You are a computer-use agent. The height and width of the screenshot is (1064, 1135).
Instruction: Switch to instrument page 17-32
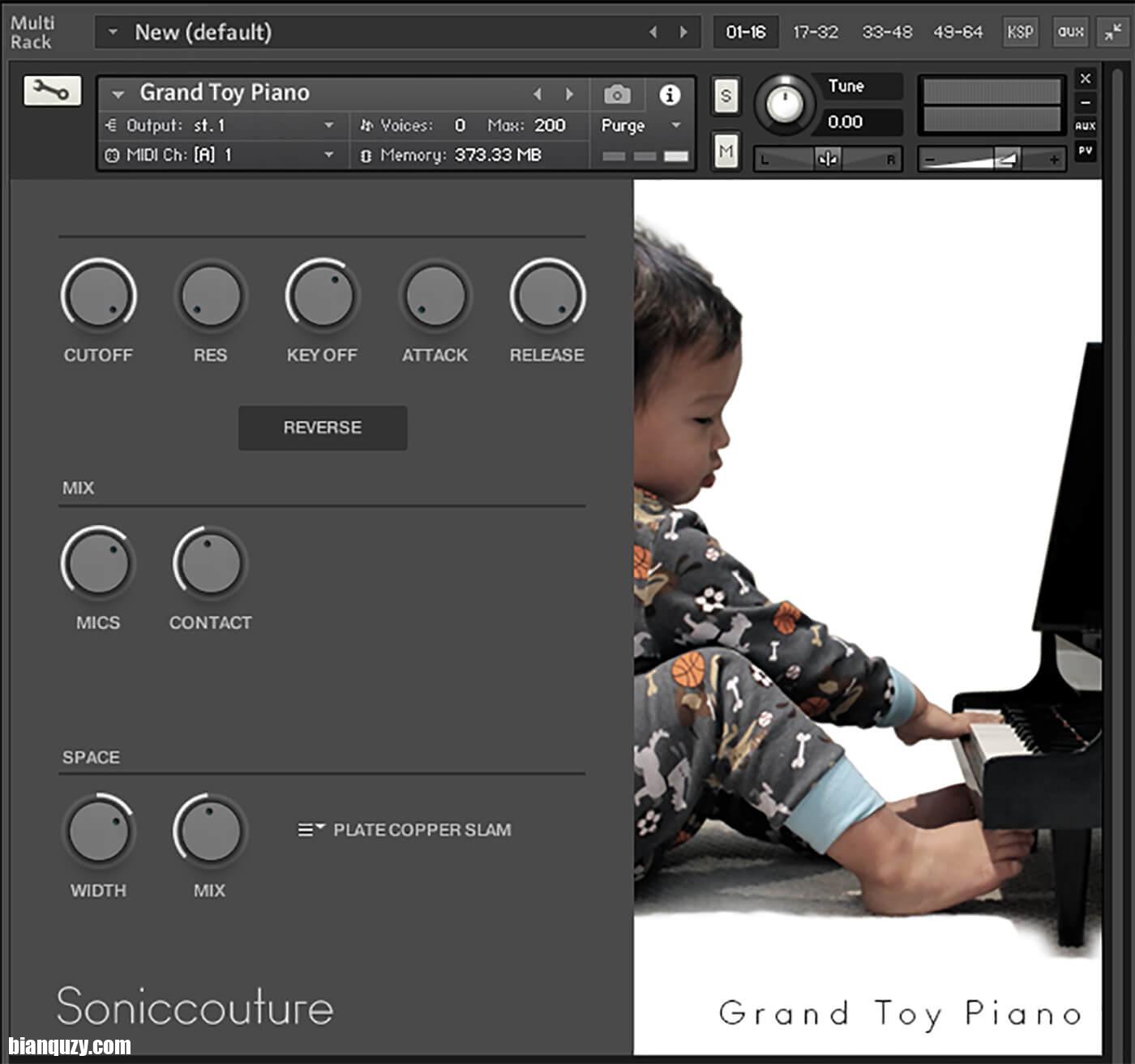(816, 32)
